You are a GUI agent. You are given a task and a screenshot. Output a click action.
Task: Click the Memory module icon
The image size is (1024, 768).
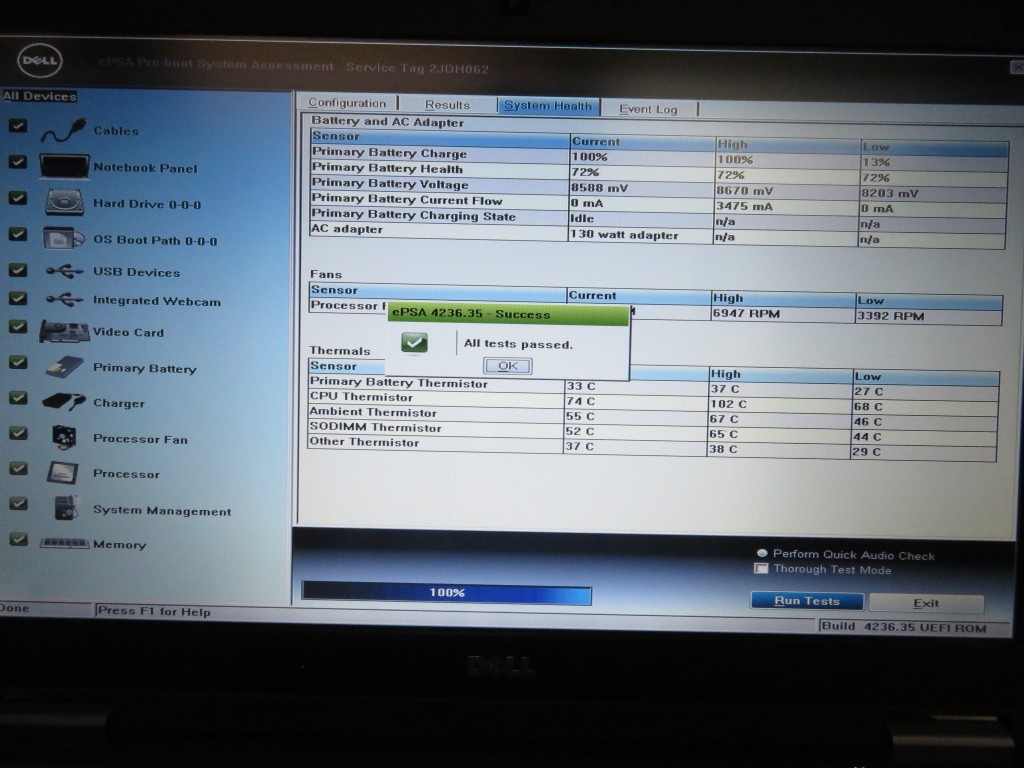64,543
